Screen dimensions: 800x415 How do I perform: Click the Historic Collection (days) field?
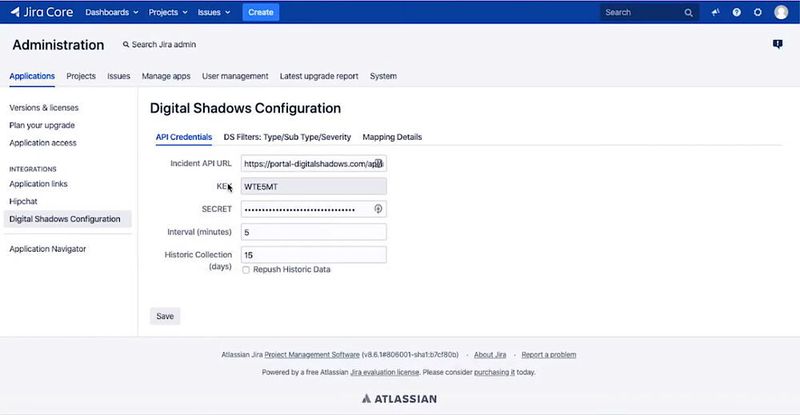pos(313,255)
